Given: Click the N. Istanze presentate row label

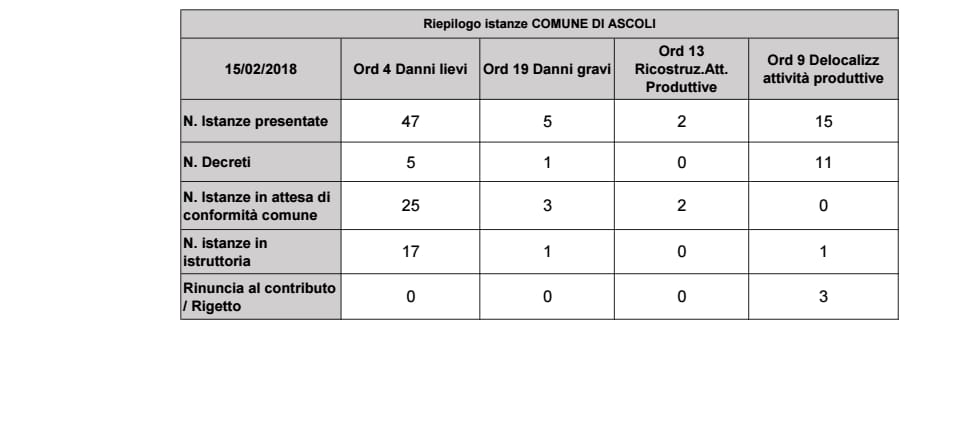Looking at the screenshot, I should click(256, 121).
